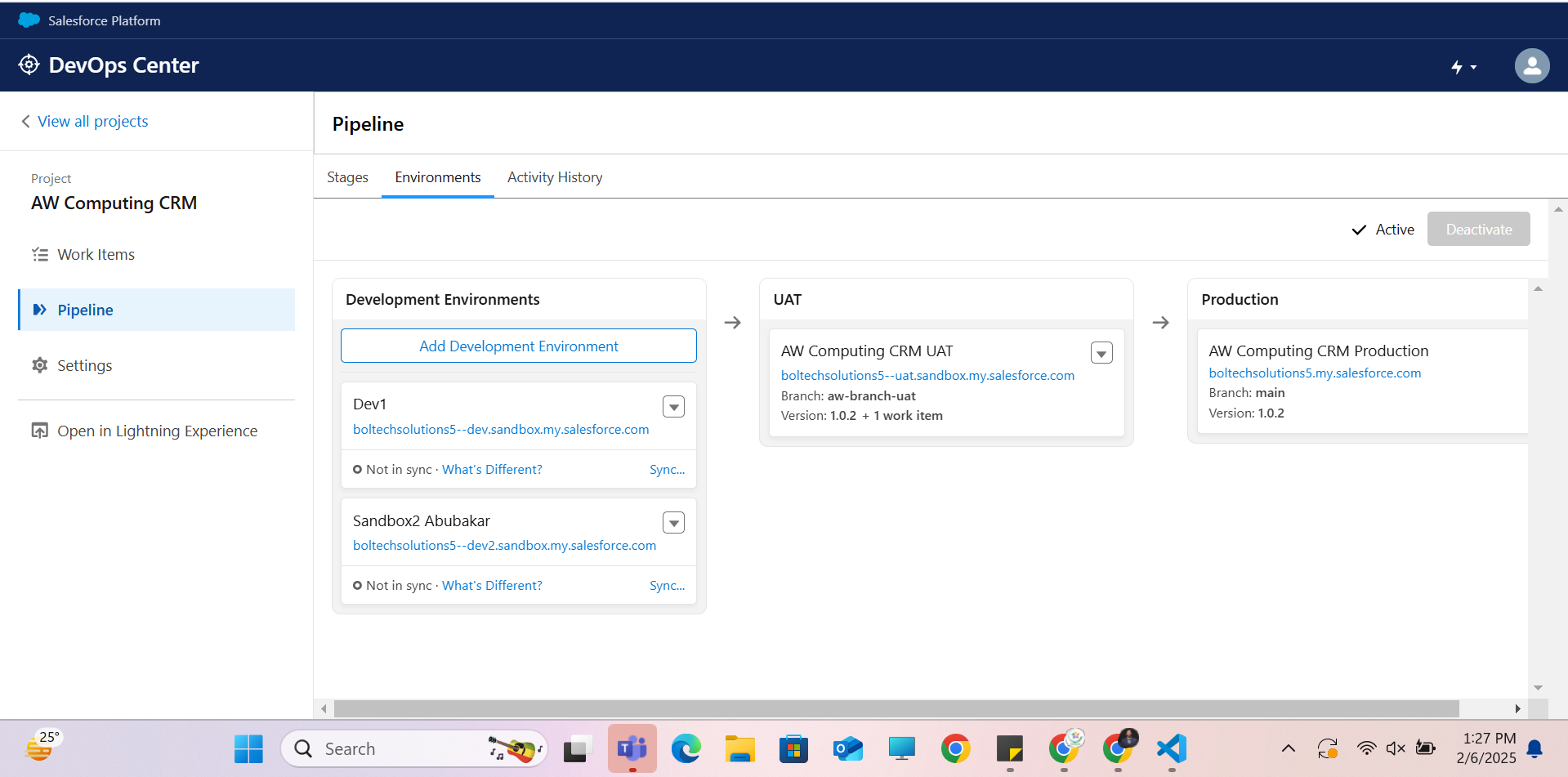Click the horizontal scrollbar thumb
The width and height of the screenshot is (1568, 777).
(896, 708)
